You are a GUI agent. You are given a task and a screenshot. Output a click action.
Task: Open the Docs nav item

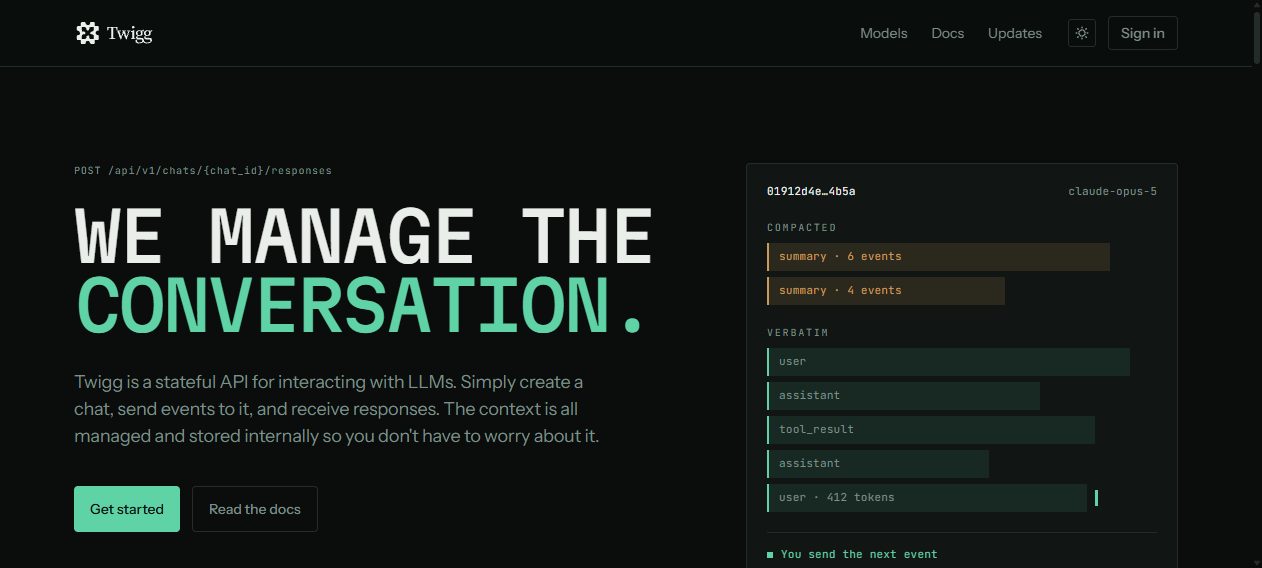(948, 33)
